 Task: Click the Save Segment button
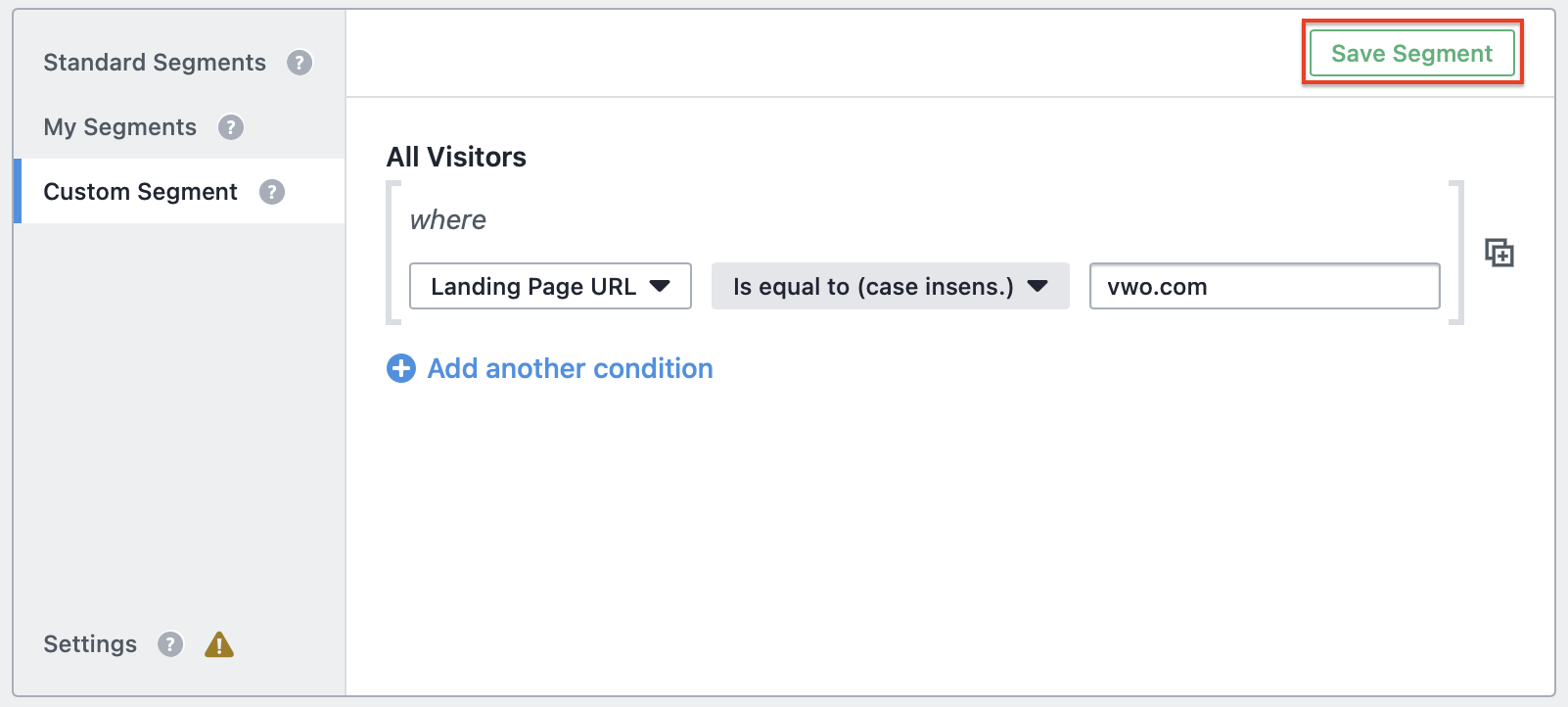(1412, 53)
